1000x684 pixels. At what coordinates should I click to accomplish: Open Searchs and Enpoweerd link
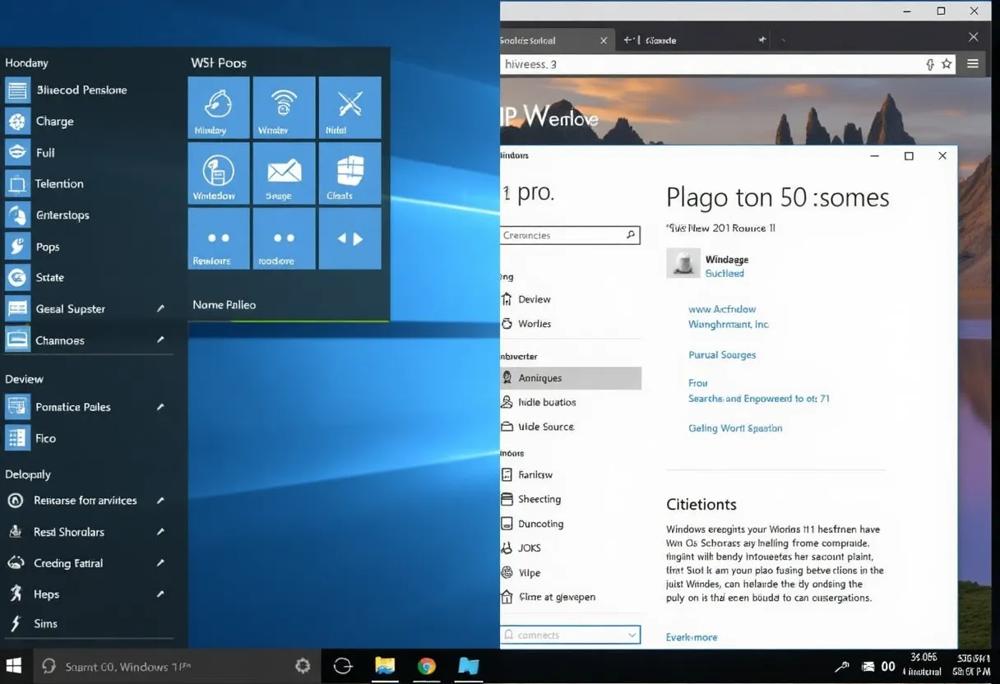coord(759,398)
